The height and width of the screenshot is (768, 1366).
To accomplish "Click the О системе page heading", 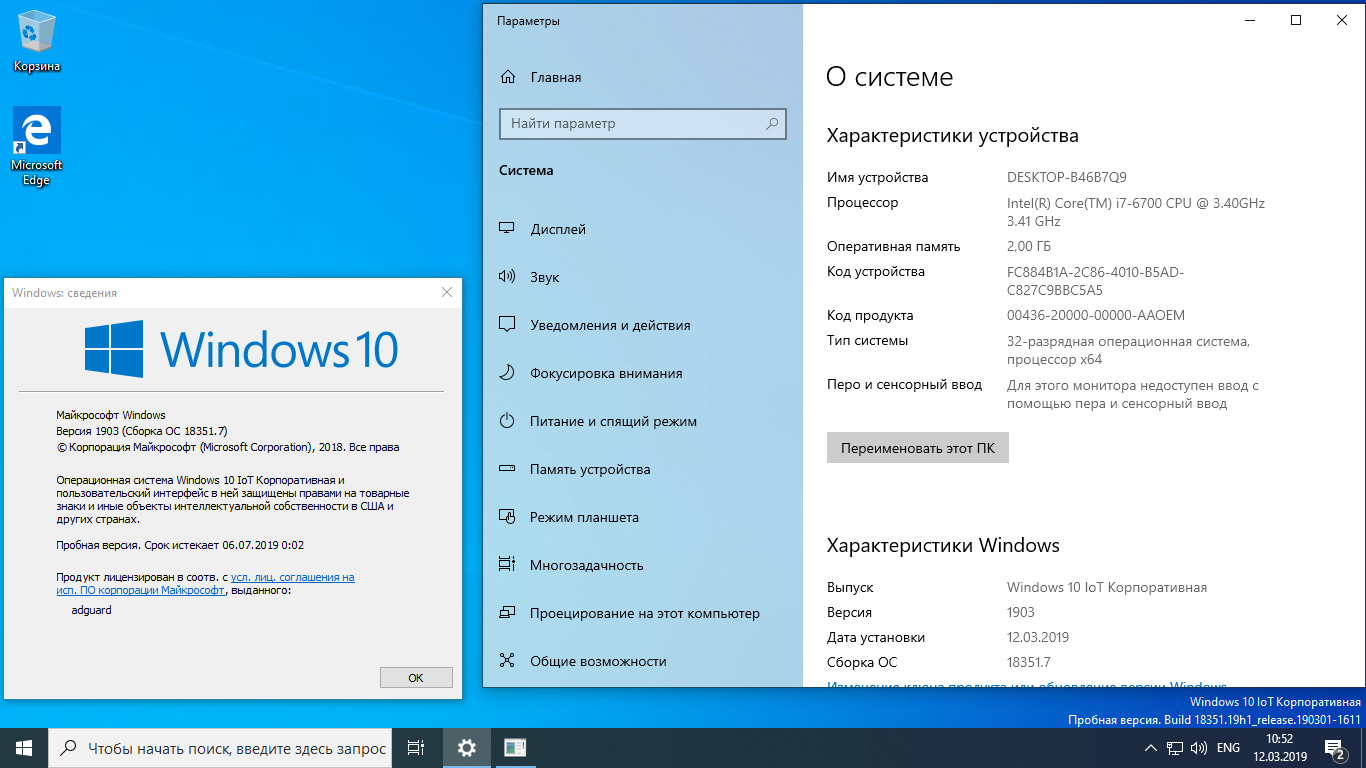I will (x=890, y=77).
